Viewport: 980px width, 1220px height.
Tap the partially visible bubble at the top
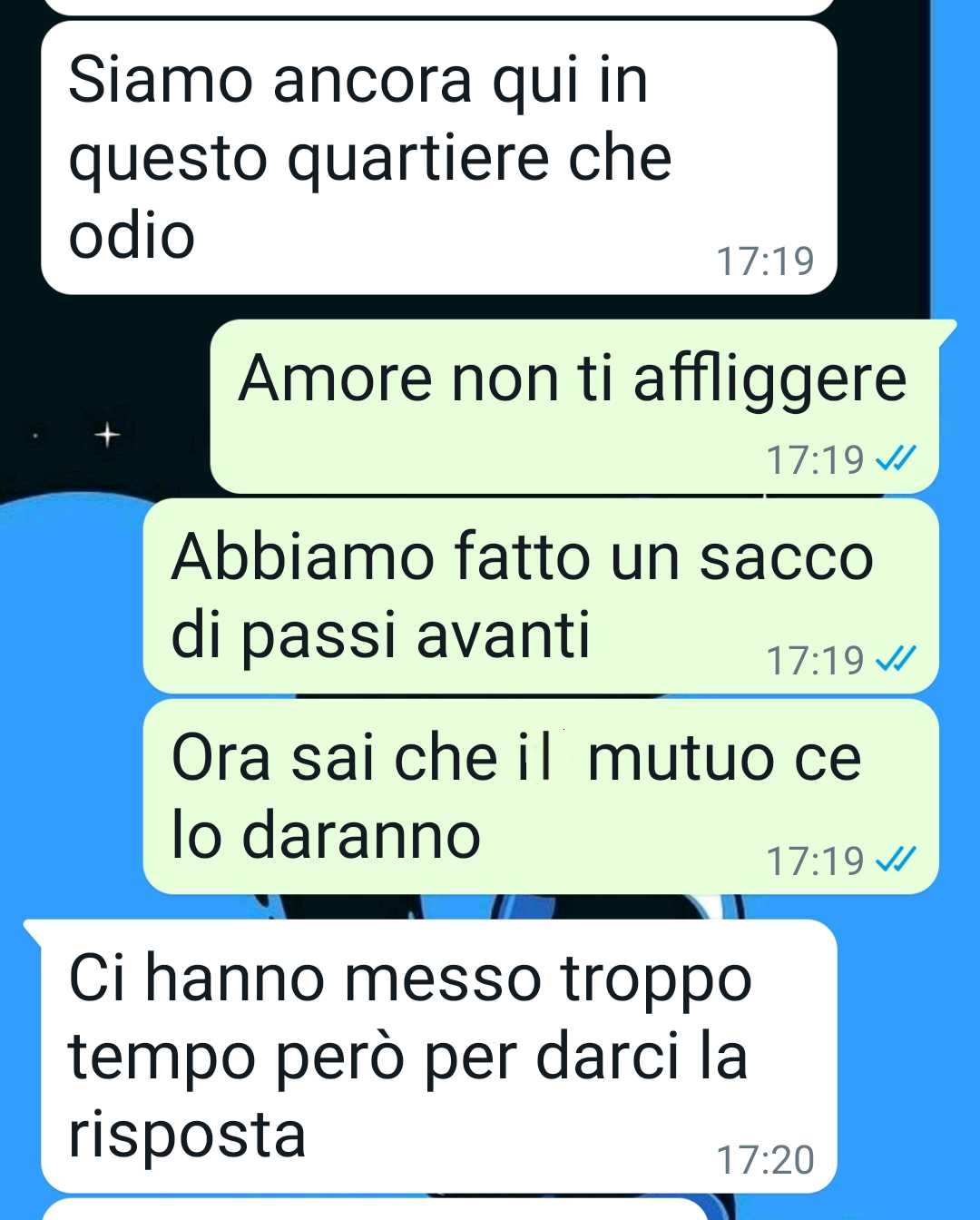tap(439, 7)
